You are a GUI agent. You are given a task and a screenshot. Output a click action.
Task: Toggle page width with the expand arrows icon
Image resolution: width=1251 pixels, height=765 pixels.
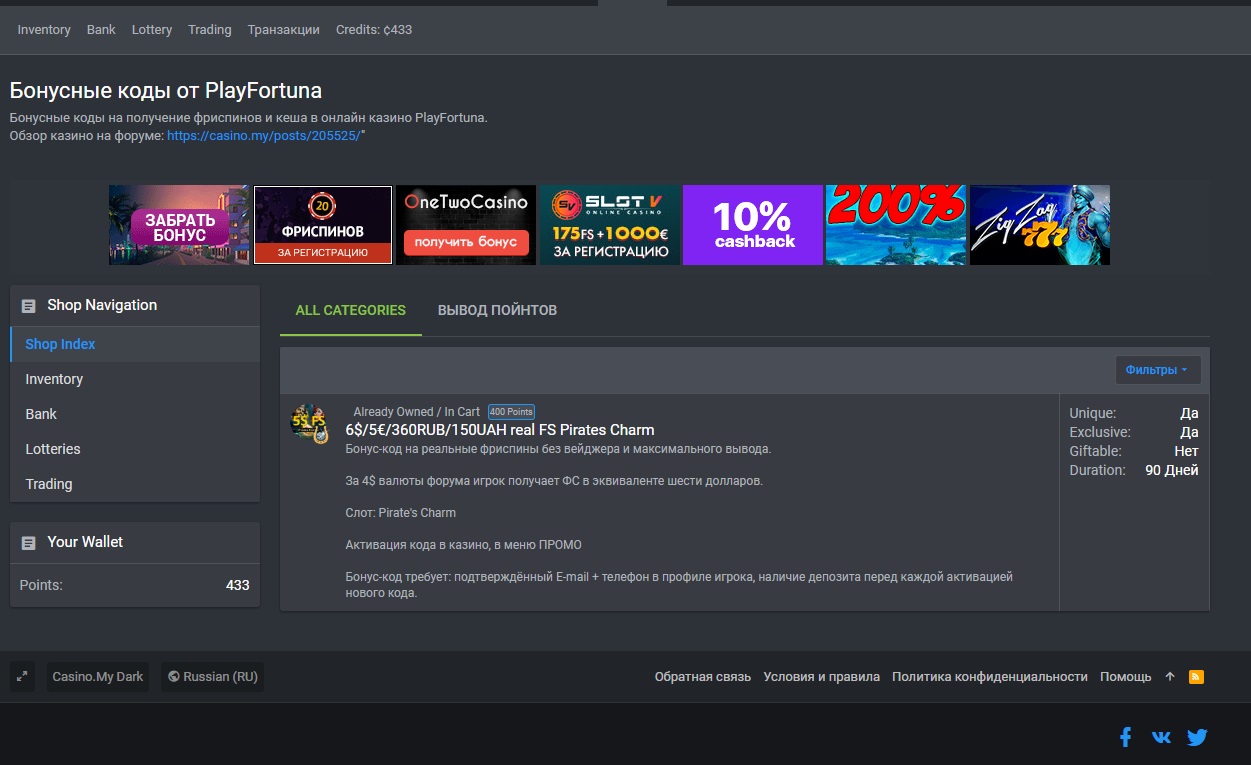tap(23, 677)
